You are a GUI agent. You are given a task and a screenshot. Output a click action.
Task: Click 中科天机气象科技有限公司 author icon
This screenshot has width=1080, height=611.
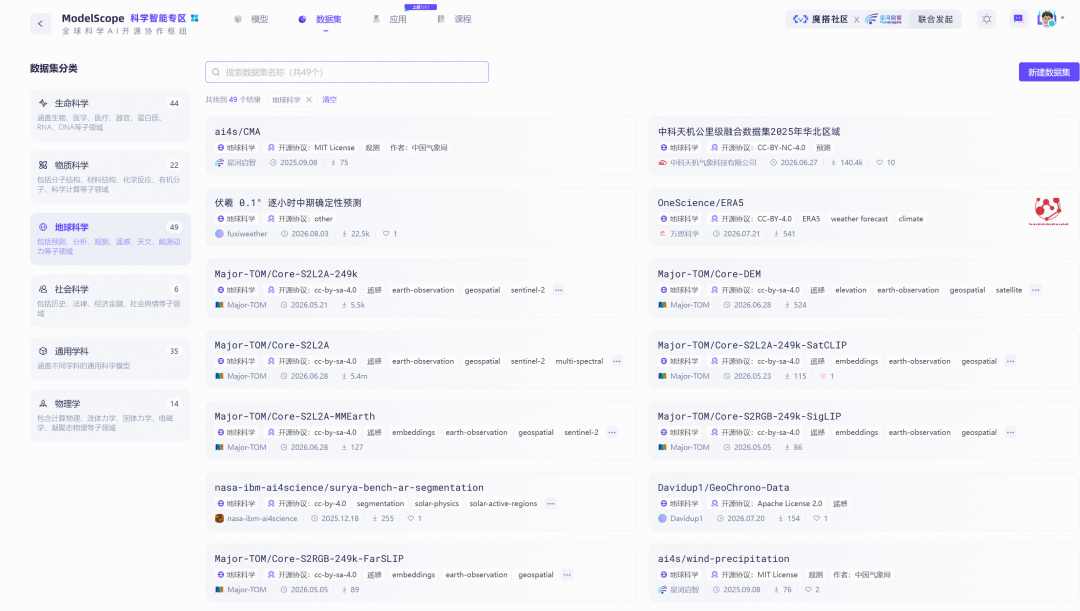[x=662, y=163]
